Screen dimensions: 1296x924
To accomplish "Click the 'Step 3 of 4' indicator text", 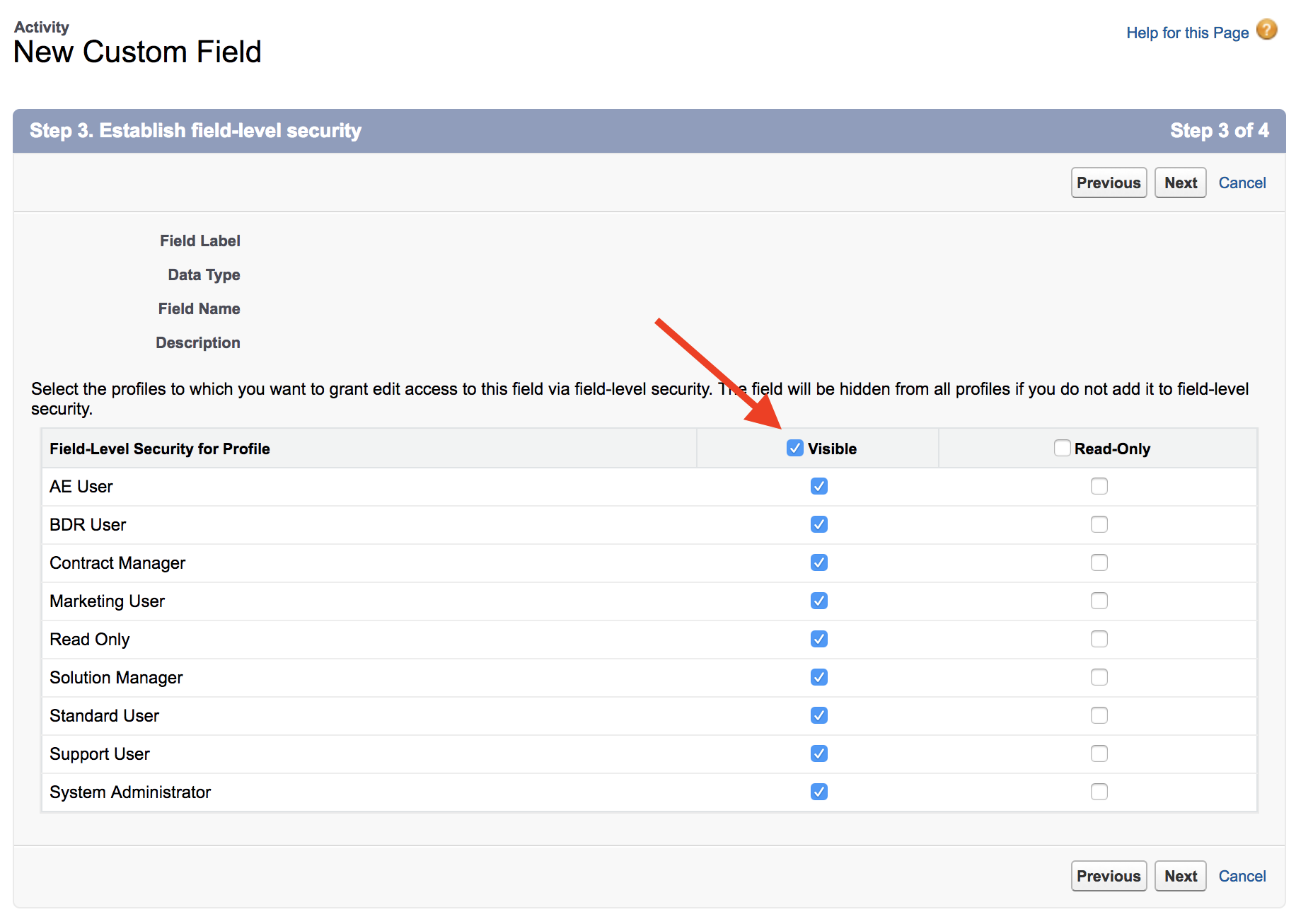I will point(1219,130).
